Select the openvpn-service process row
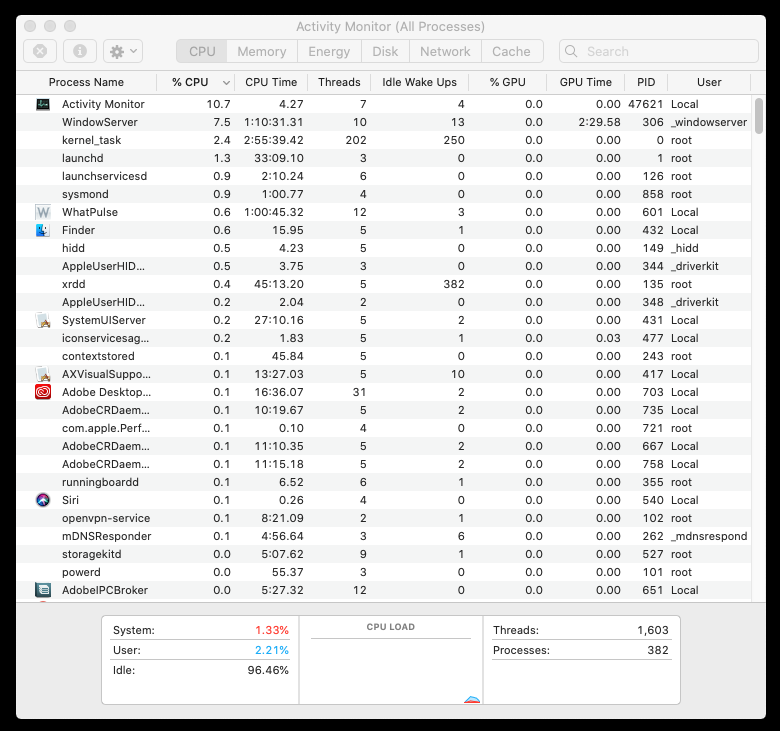Viewport: 780px width, 731px height. pos(384,518)
